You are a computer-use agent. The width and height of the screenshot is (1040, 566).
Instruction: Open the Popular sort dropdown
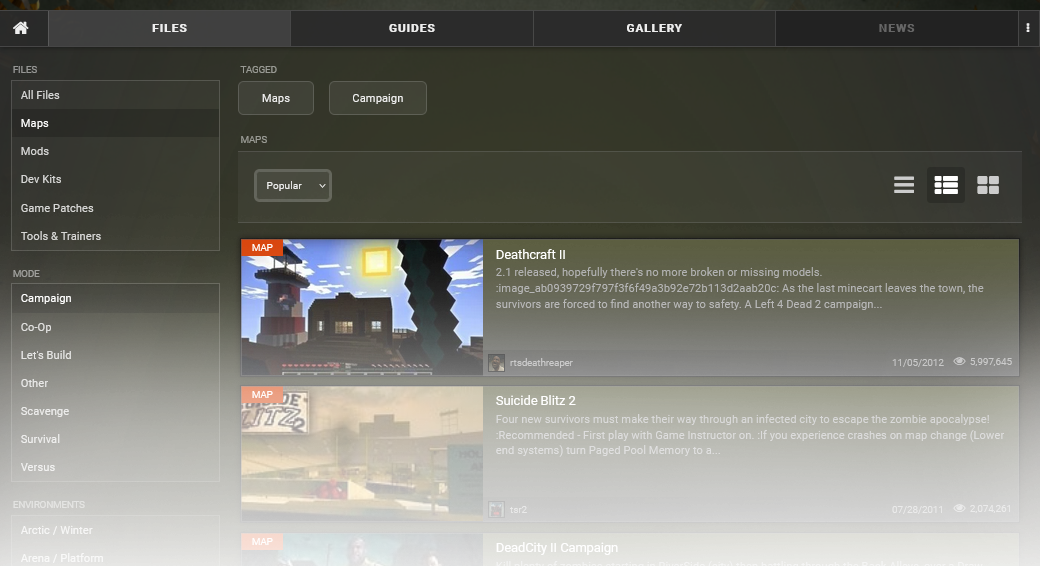point(293,185)
